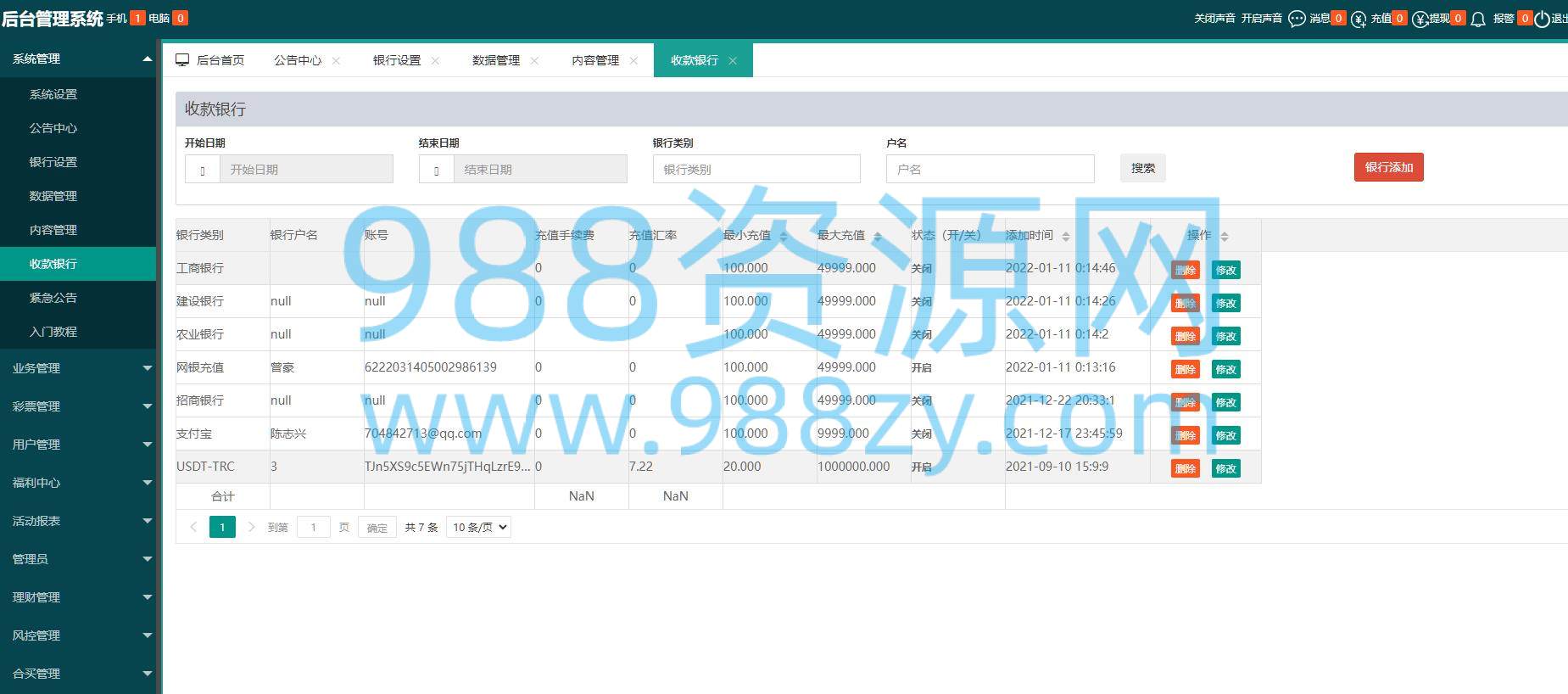This screenshot has width=1568, height=694.
Task: Click the recharge yen coin icon
Action: pyautogui.click(x=1359, y=19)
